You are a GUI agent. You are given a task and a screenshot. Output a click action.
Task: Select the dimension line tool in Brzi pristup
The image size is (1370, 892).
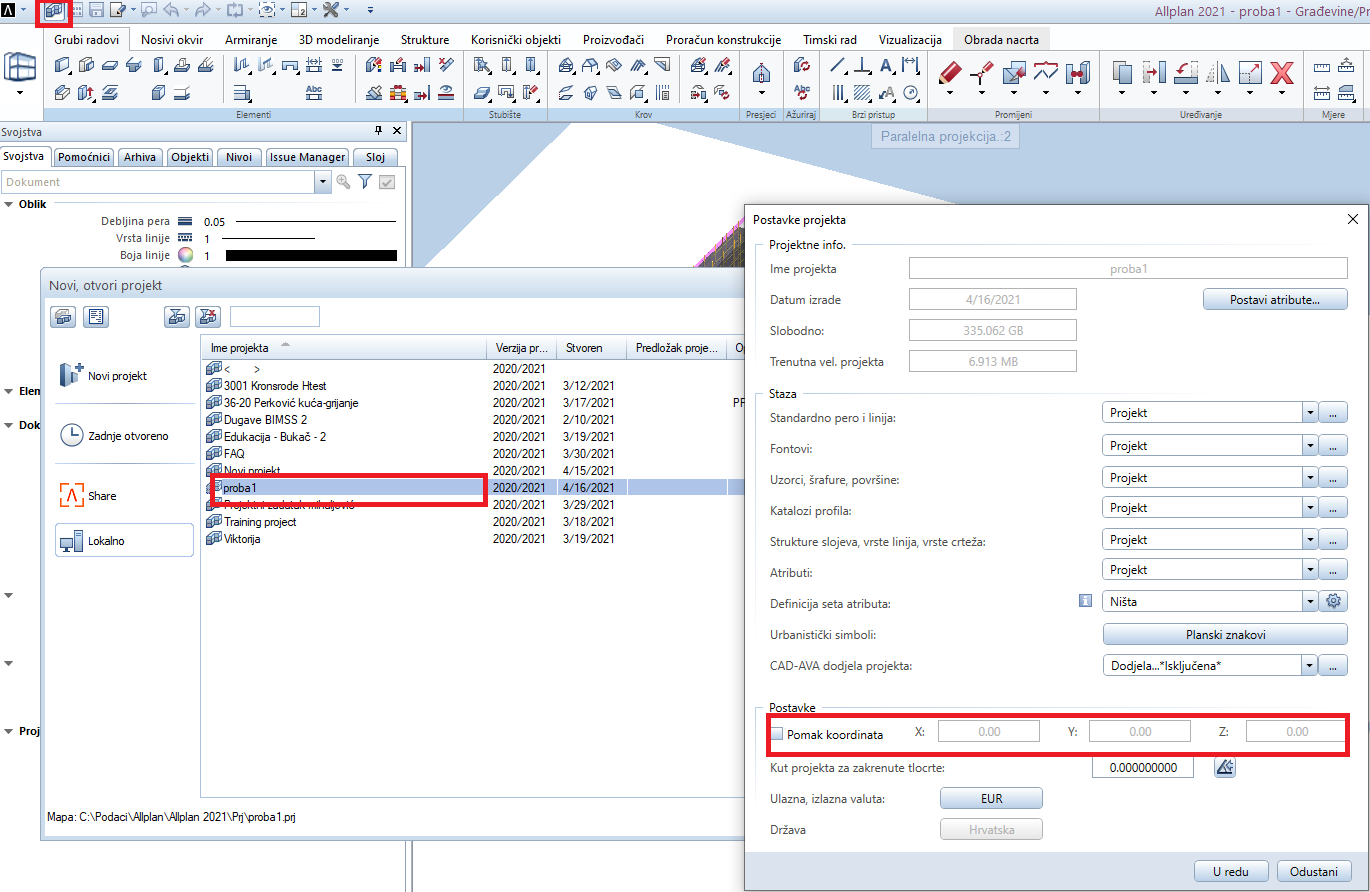[x=910, y=66]
